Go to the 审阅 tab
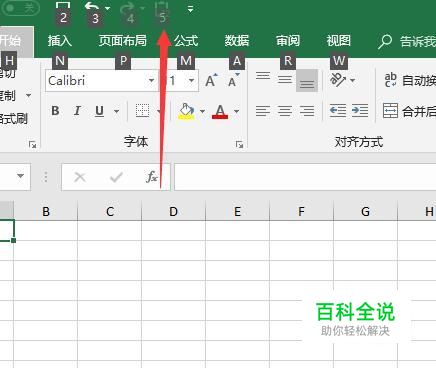 coord(288,41)
